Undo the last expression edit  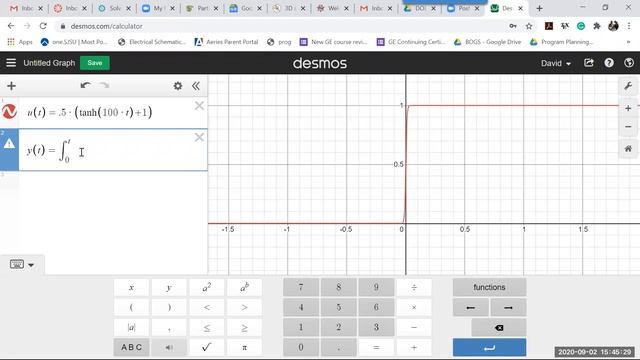click(x=86, y=85)
